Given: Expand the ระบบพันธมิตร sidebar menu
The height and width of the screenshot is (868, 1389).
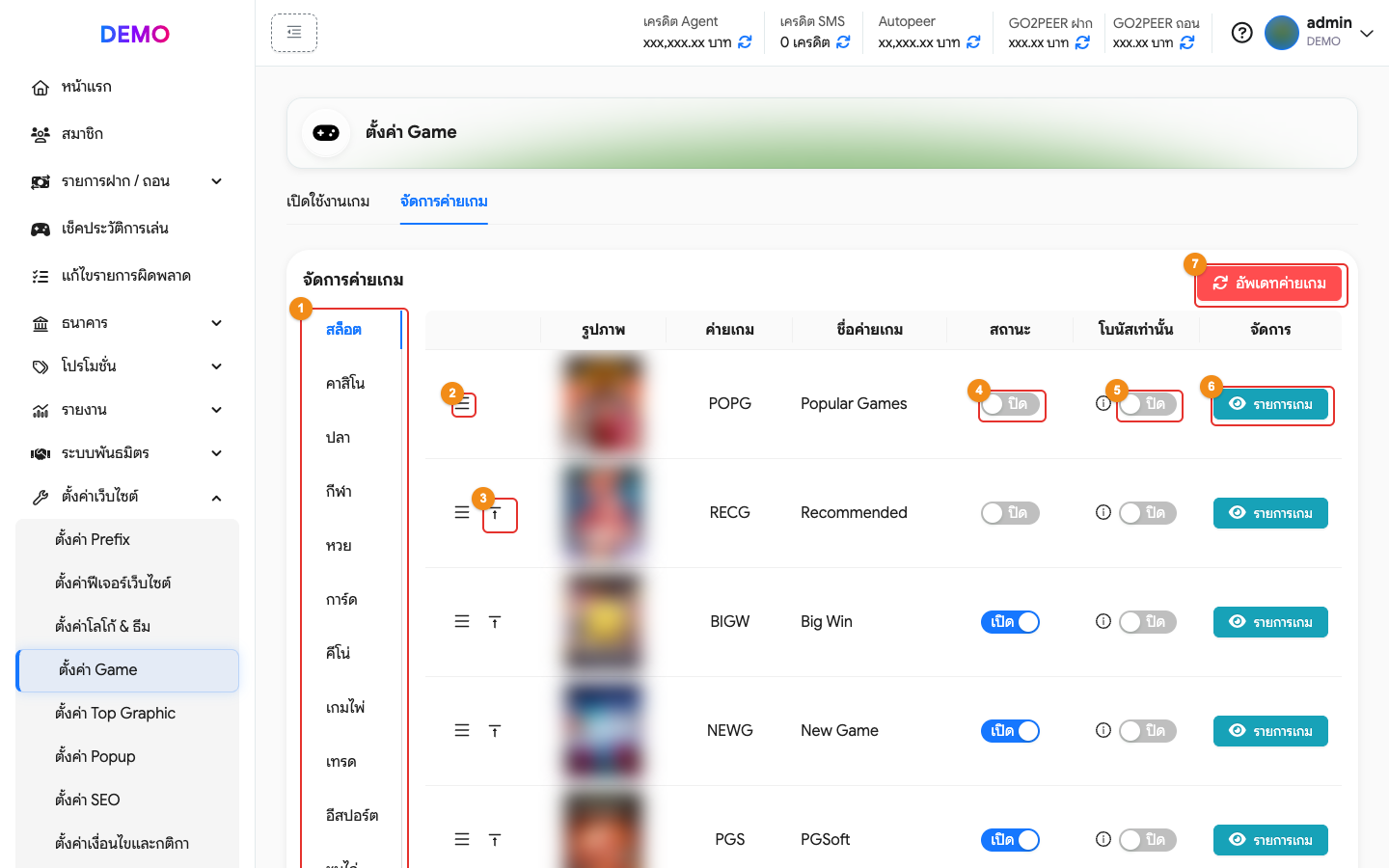Looking at the screenshot, I should (127, 453).
